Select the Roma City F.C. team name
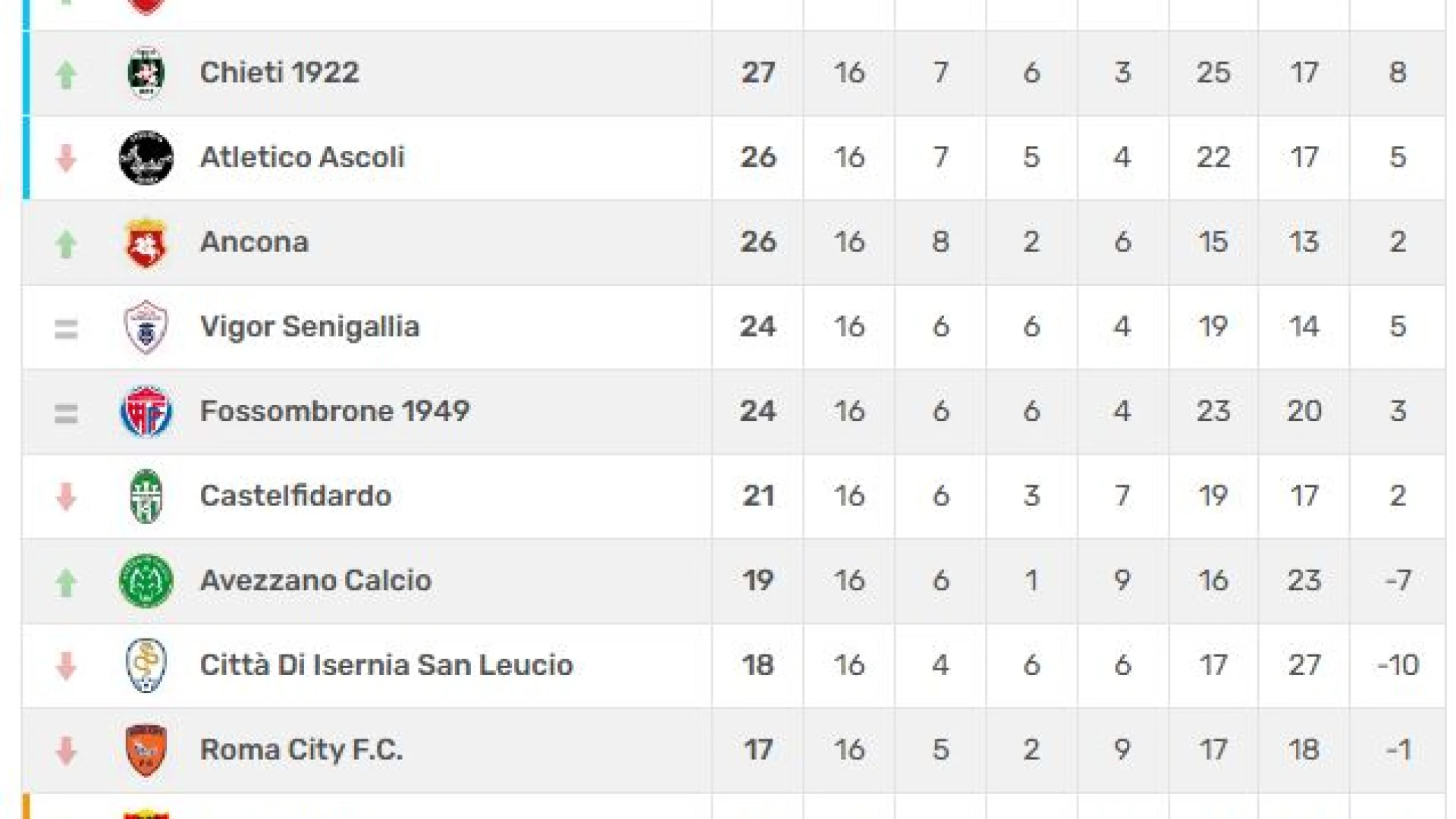 [x=301, y=750]
